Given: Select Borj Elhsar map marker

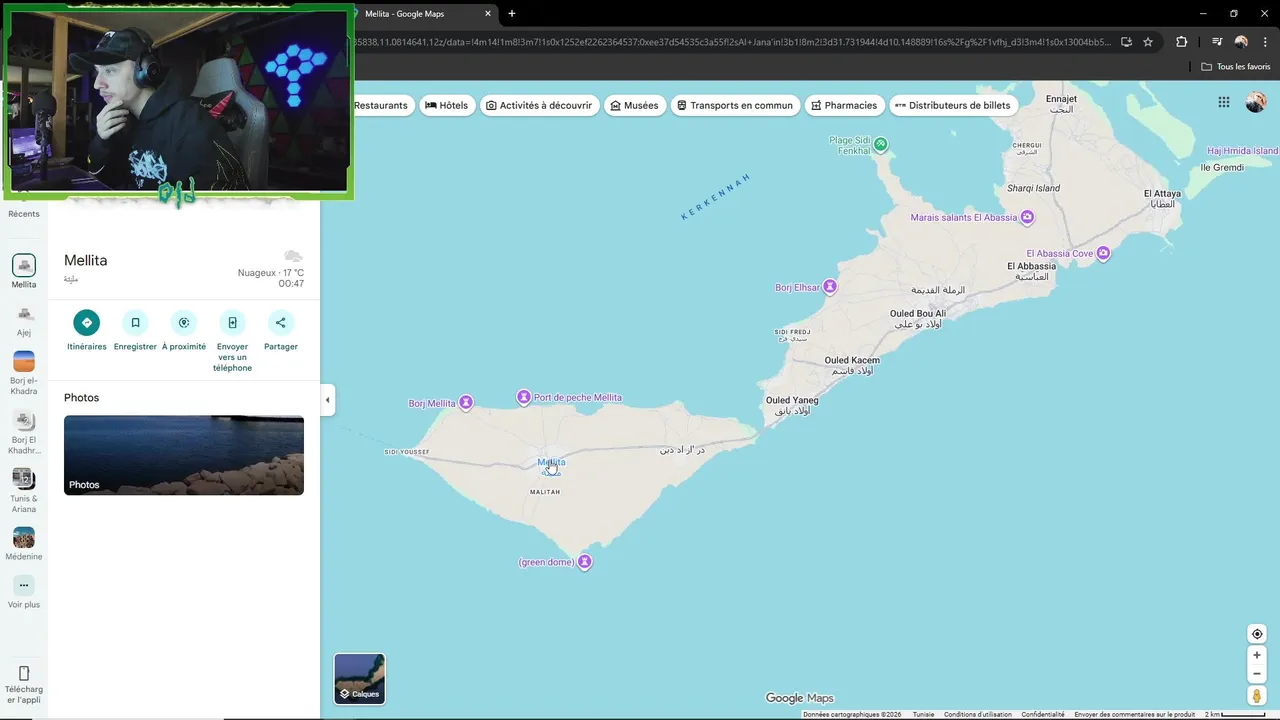Looking at the screenshot, I should click(x=830, y=287).
